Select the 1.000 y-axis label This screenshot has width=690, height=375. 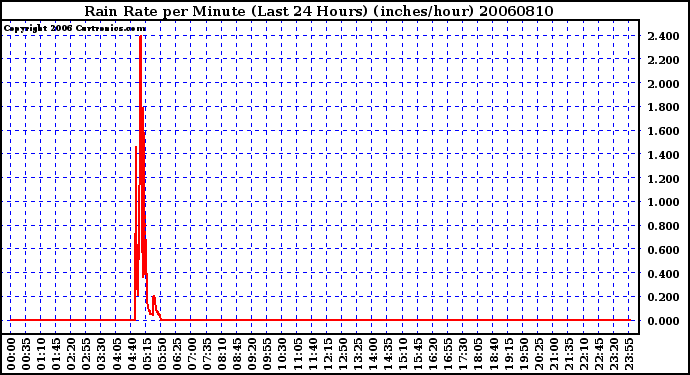pos(663,202)
